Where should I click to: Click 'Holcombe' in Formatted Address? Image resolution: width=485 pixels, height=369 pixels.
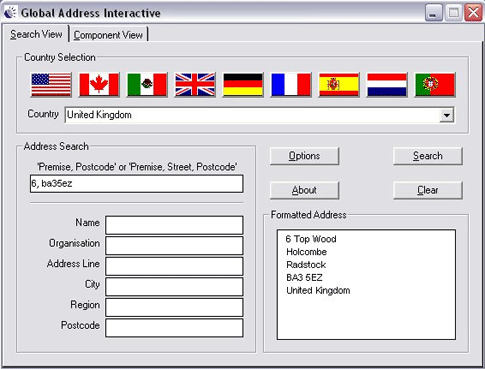point(306,252)
